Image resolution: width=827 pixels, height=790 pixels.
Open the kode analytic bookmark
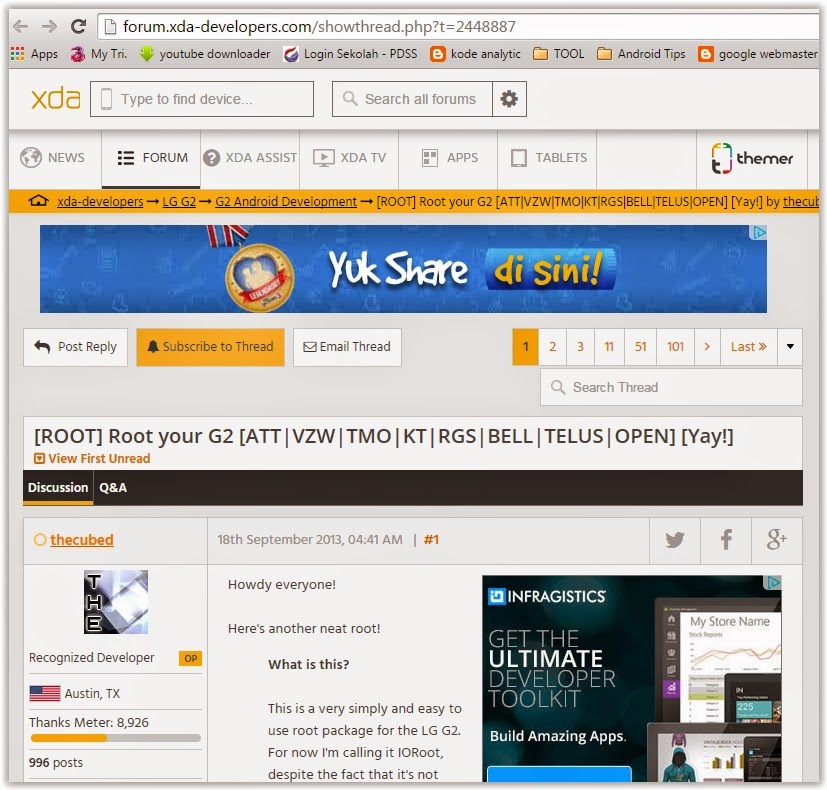[x=475, y=54]
